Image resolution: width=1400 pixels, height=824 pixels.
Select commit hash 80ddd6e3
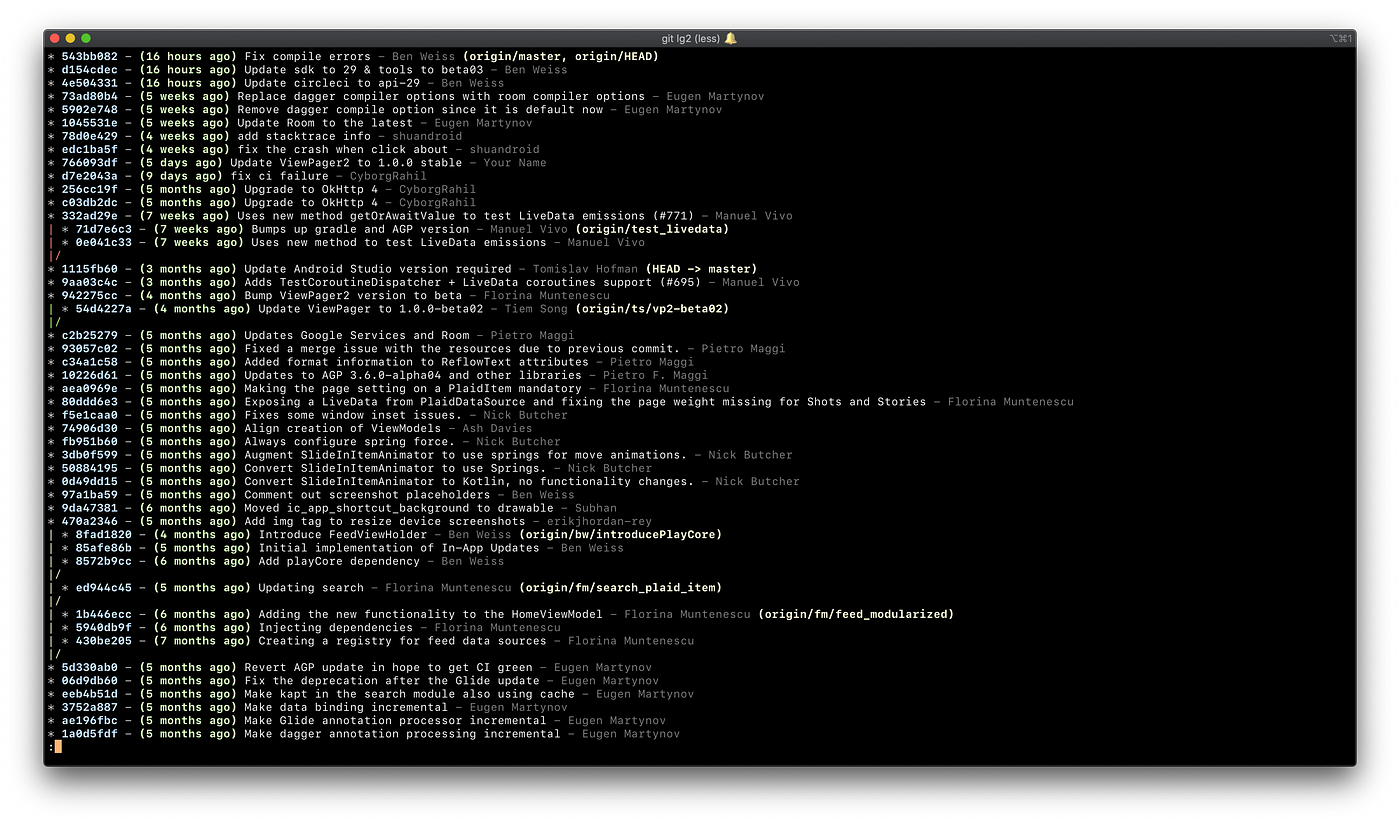[90, 401]
